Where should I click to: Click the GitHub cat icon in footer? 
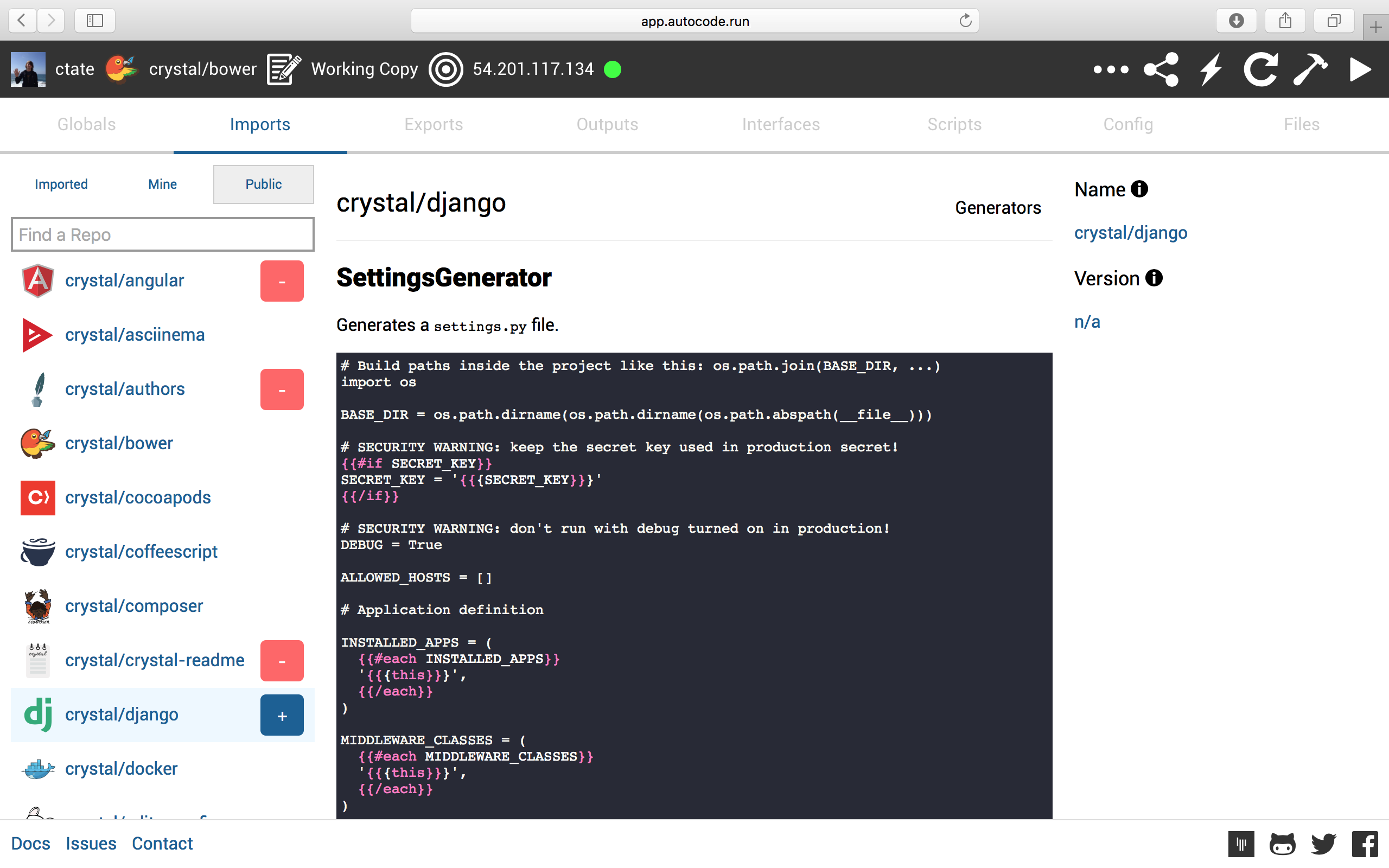(x=1282, y=843)
